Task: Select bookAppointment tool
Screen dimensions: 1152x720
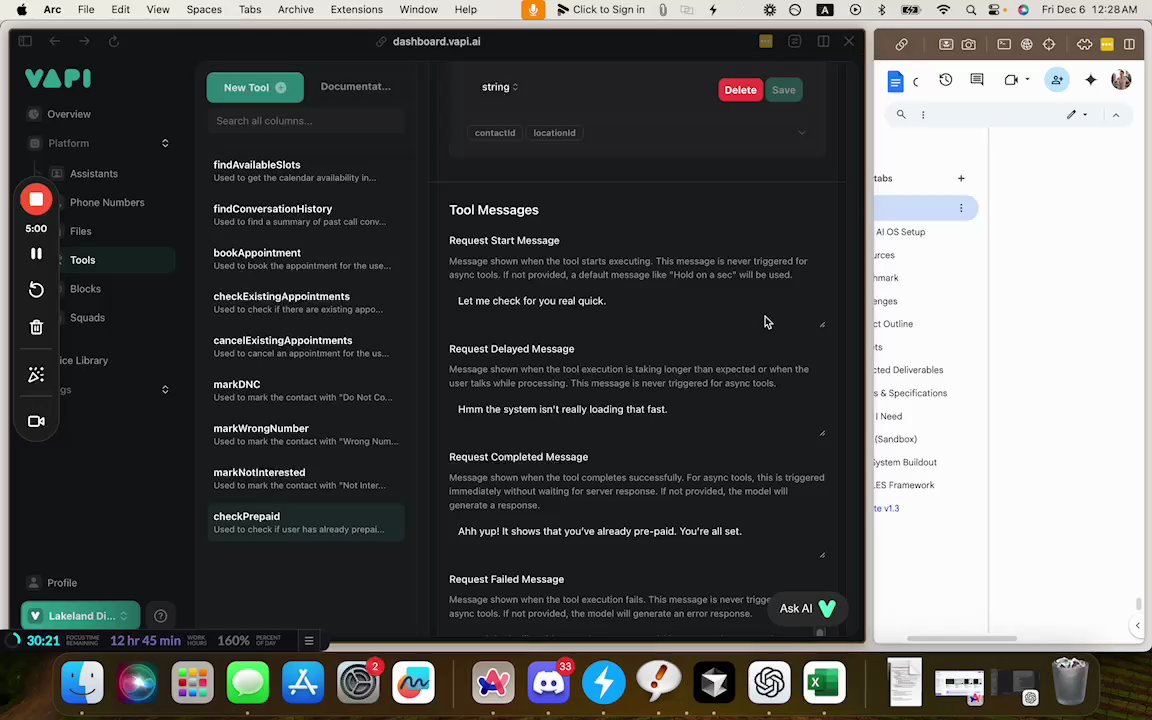Action: [306, 259]
